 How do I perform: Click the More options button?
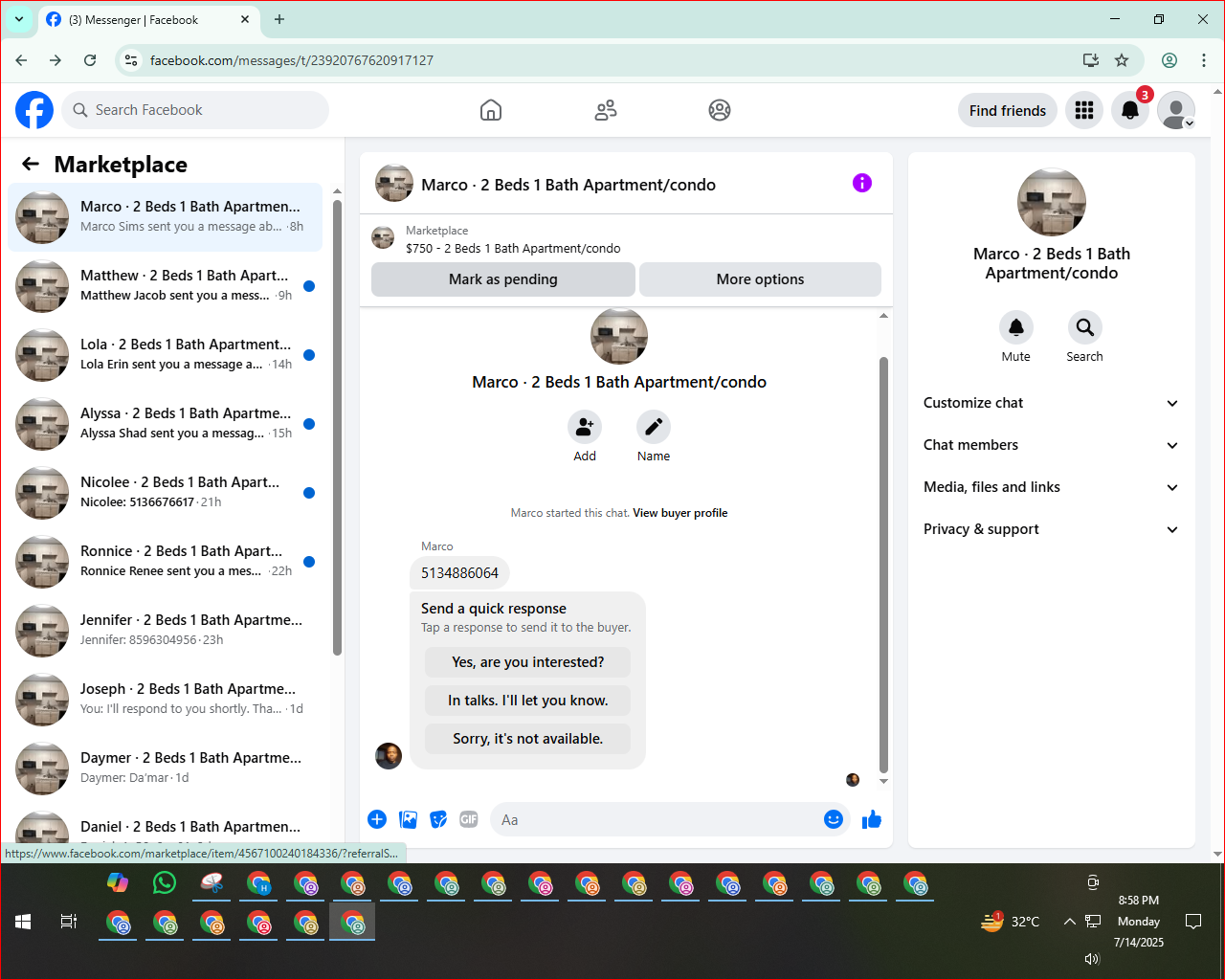tap(760, 279)
